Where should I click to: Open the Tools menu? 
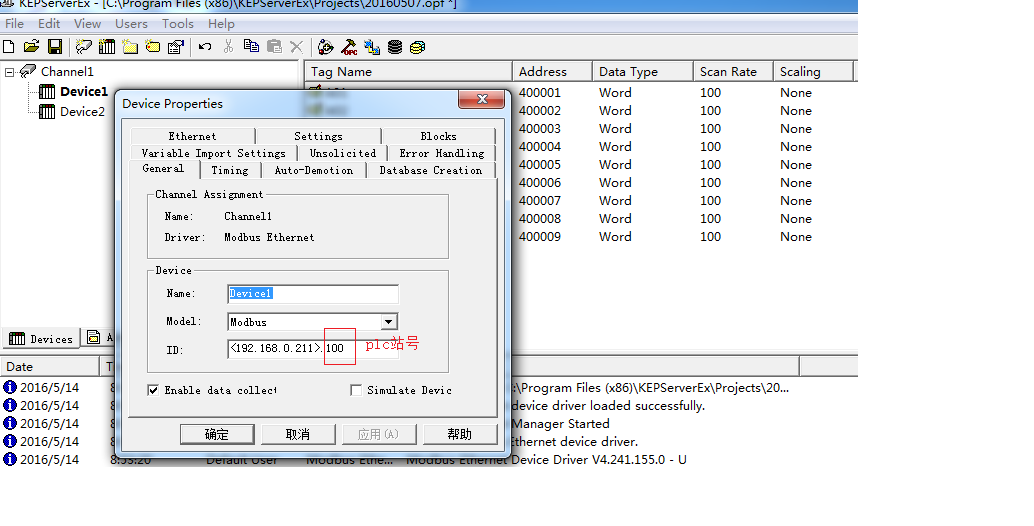click(x=178, y=24)
